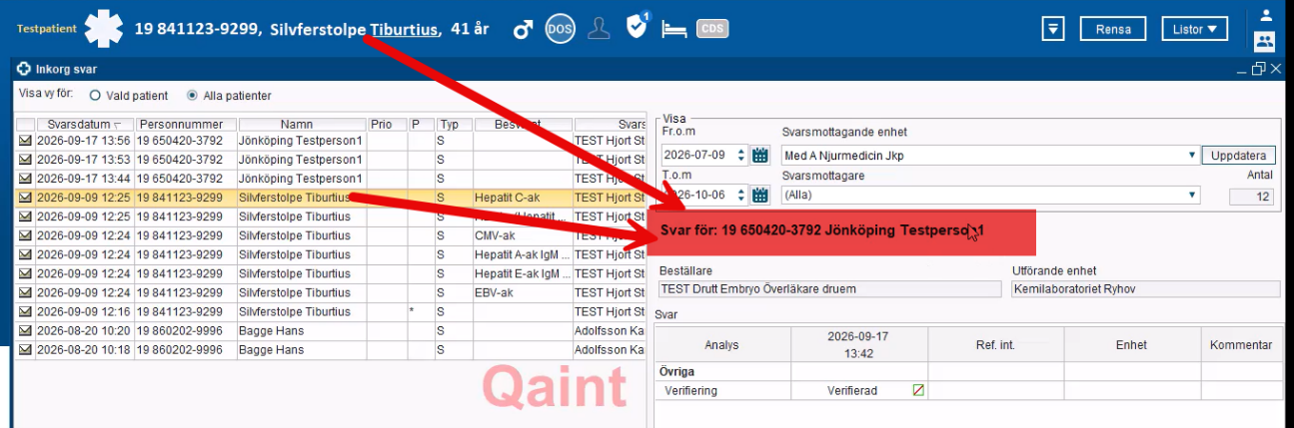Select the Hepatit C-ak result cell
Viewport: 1294px width, 428px height.
coord(522,198)
